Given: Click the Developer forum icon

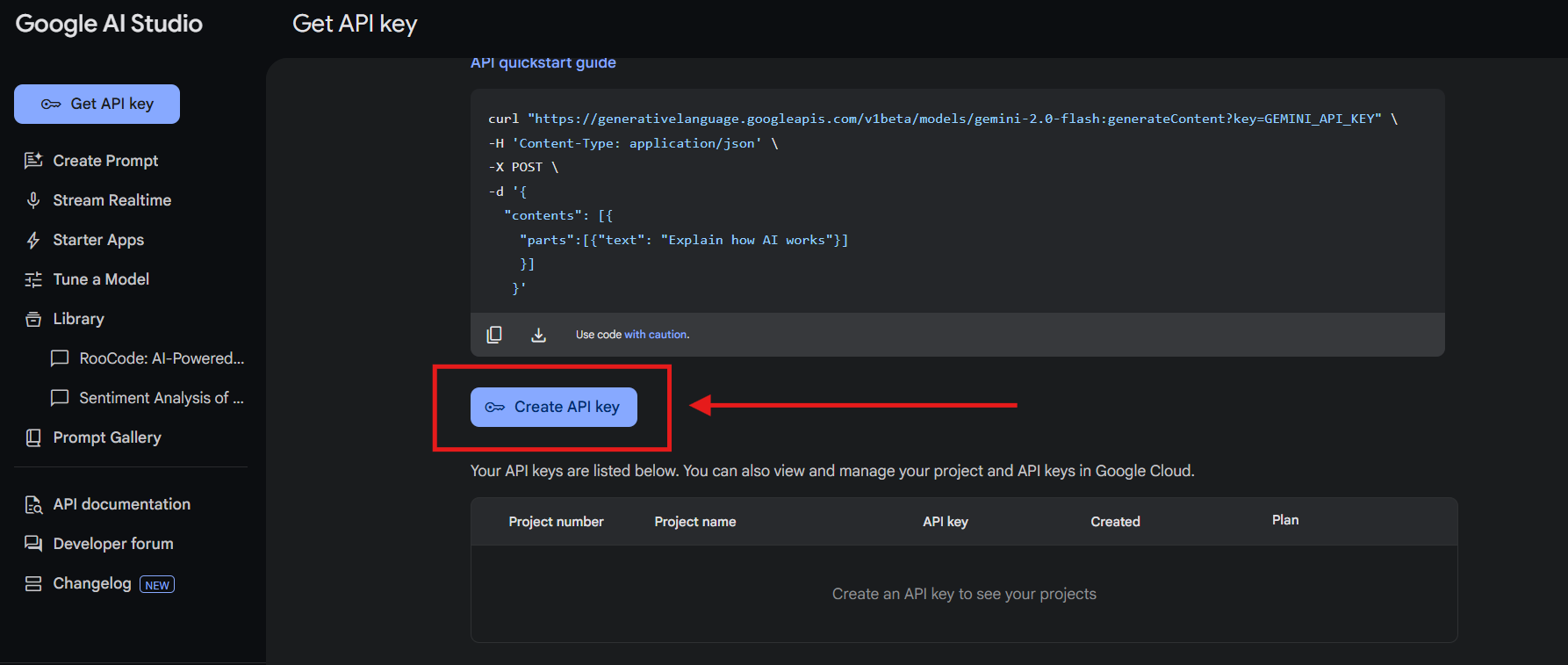Looking at the screenshot, I should click(x=33, y=544).
